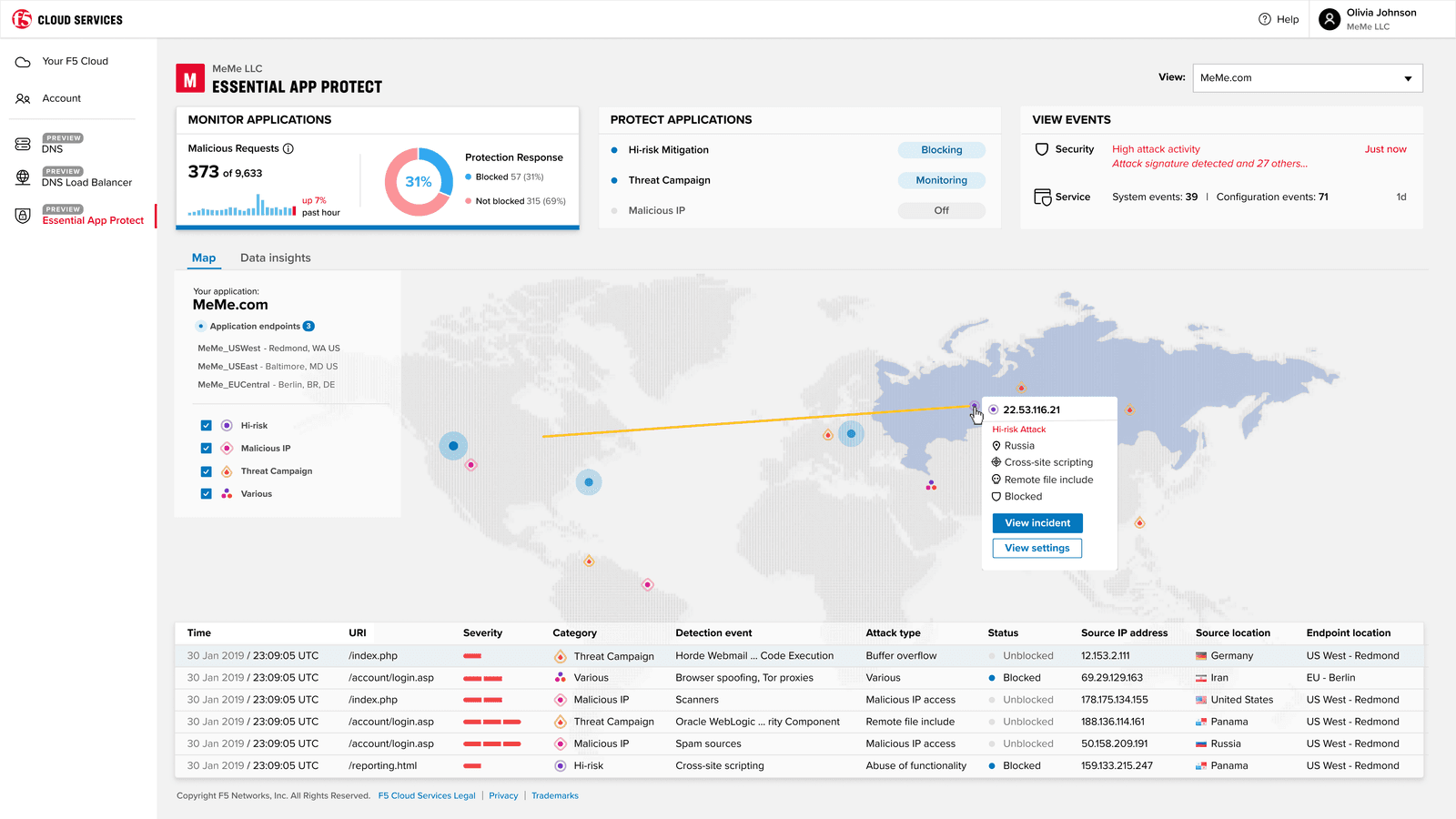1456x819 pixels.
Task: Select the Account sidebar icon
Action: tap(22, 98)
